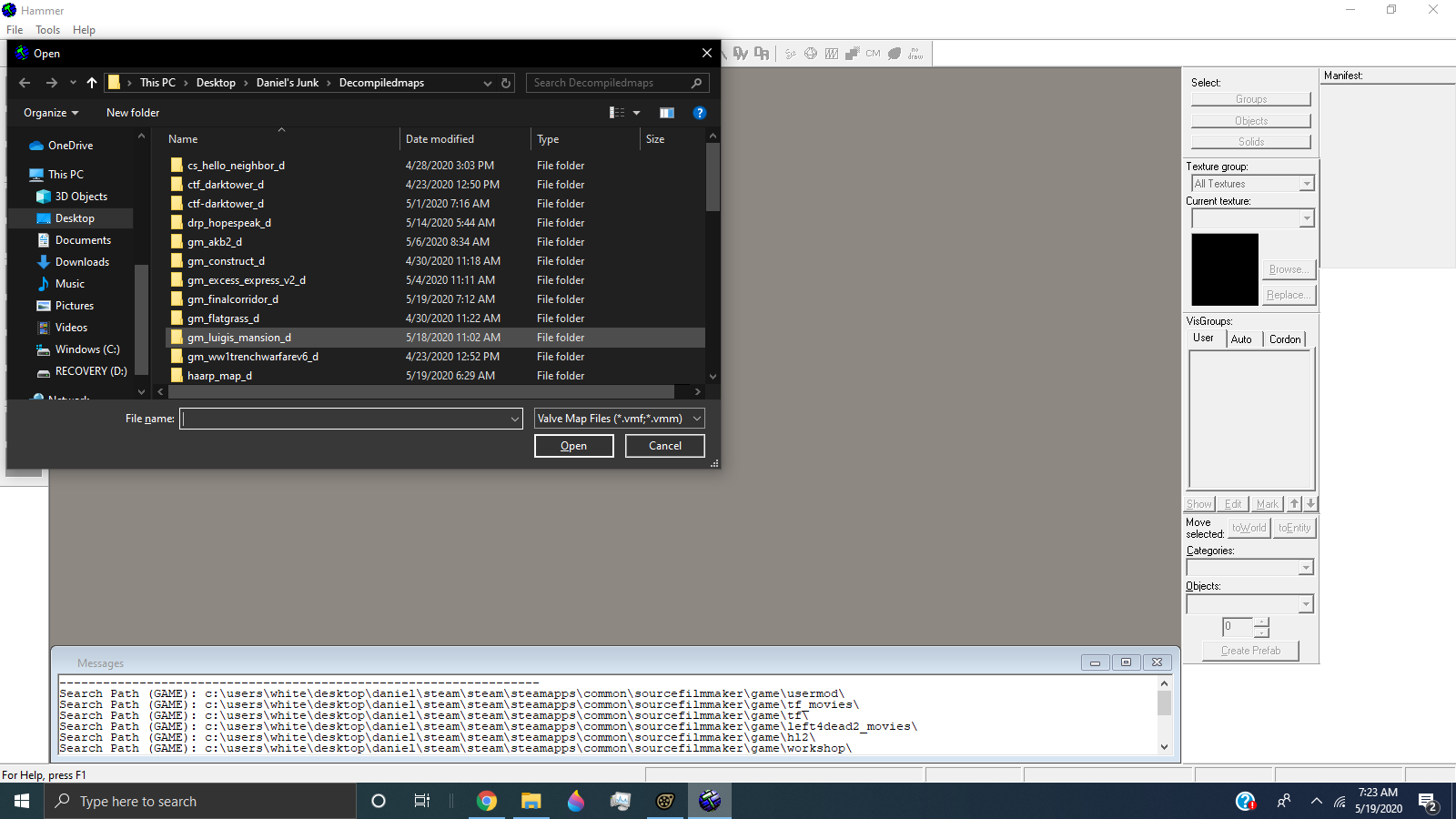Click the Messages window scrollbar thumb

point(1164,703)
